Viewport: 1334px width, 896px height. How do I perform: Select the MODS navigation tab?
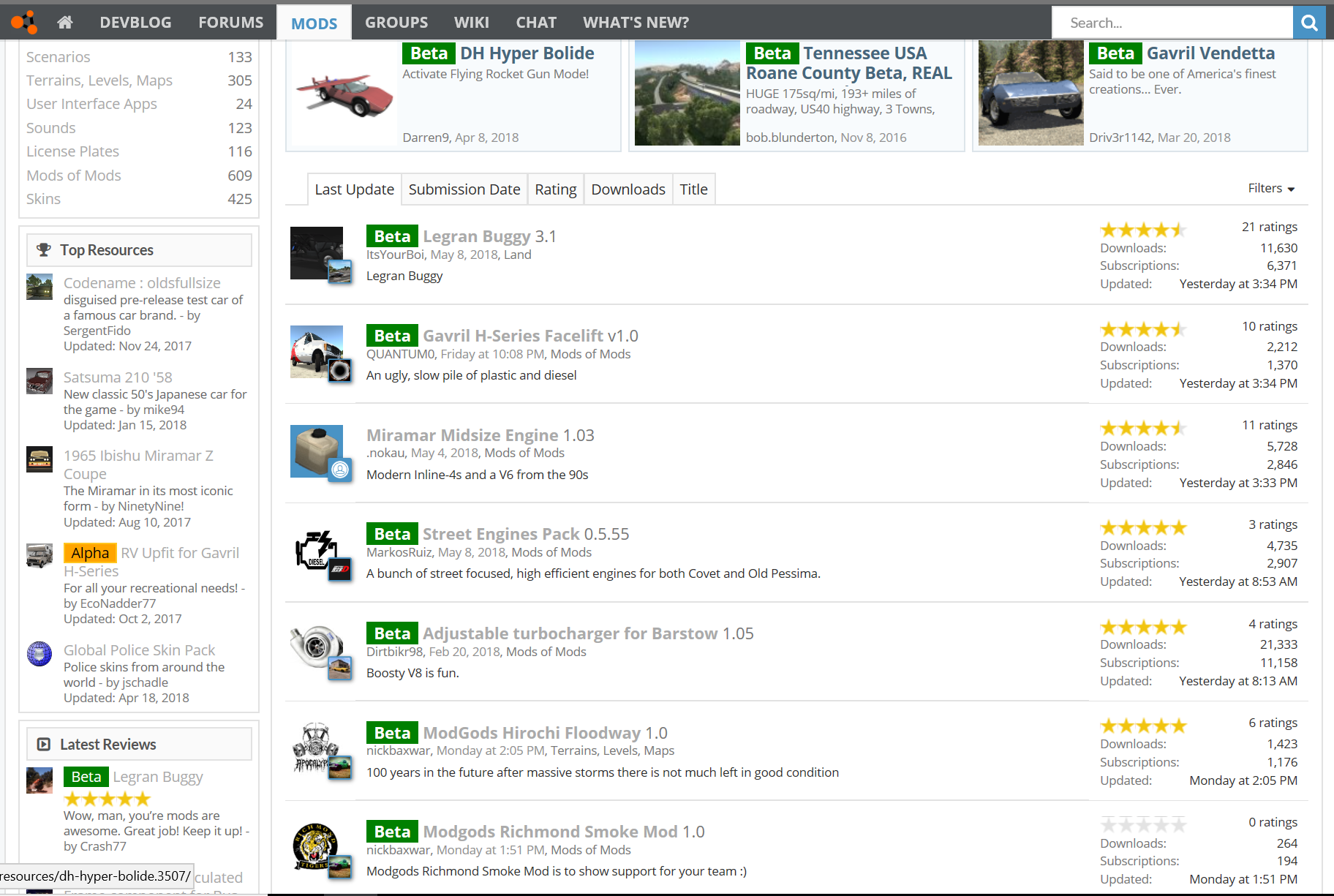click(314, 23)
